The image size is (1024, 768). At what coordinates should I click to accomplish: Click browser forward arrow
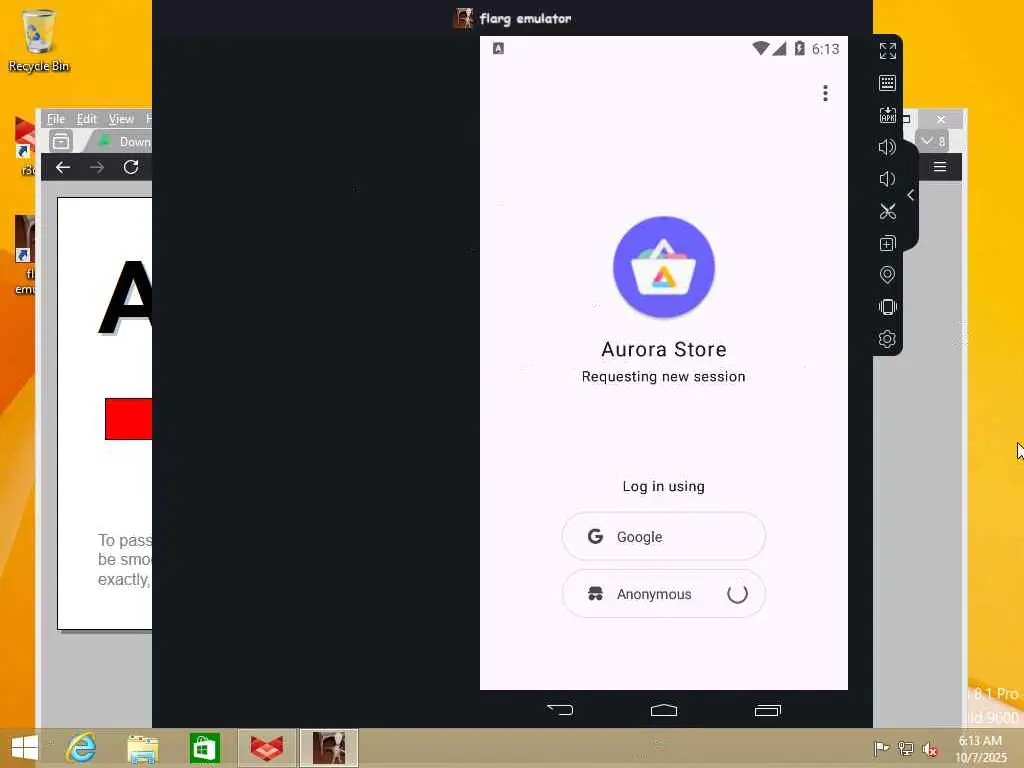point(97,167)
